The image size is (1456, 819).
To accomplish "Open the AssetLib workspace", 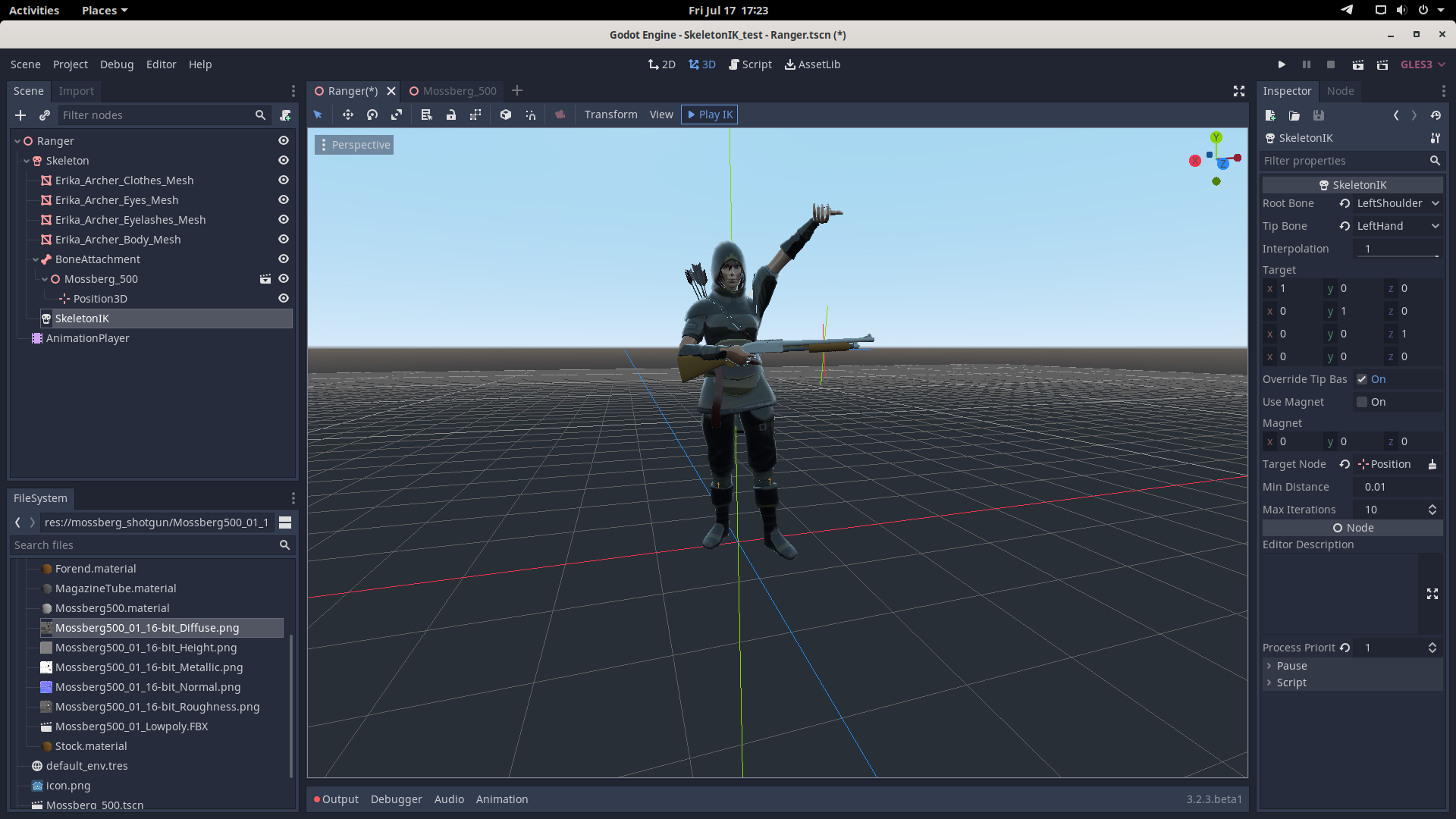I will [812, 64].
